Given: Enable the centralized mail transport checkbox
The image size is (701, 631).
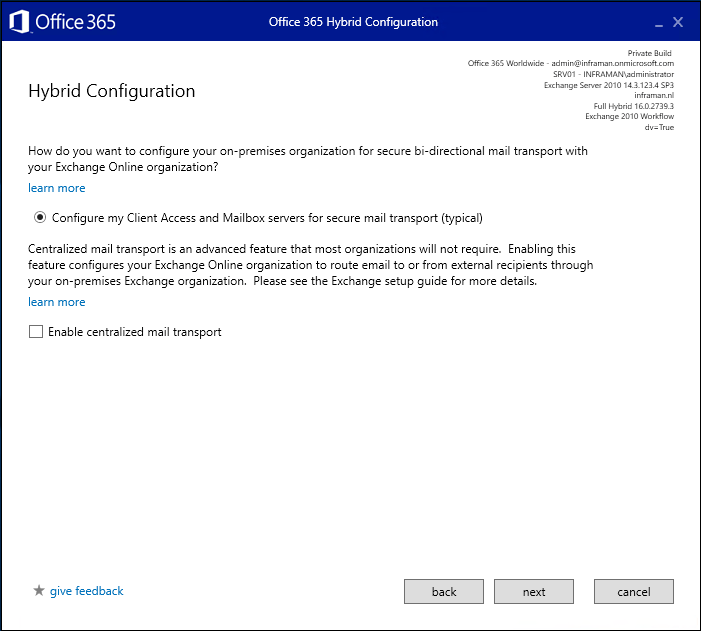Looking at the screenshot, I should coord(36,332).
